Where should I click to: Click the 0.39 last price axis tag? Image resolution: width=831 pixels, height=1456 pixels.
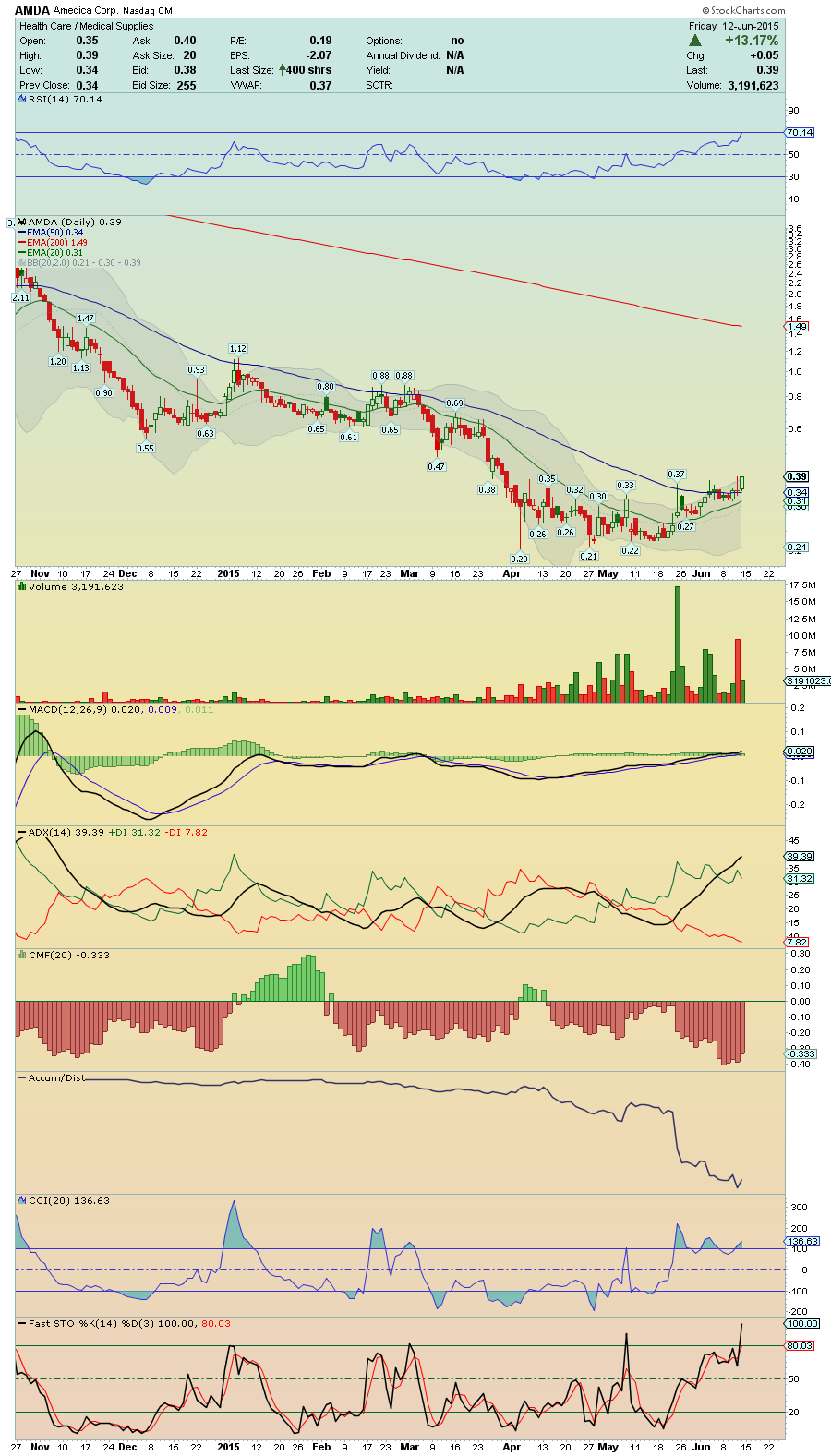click(797, 476)
